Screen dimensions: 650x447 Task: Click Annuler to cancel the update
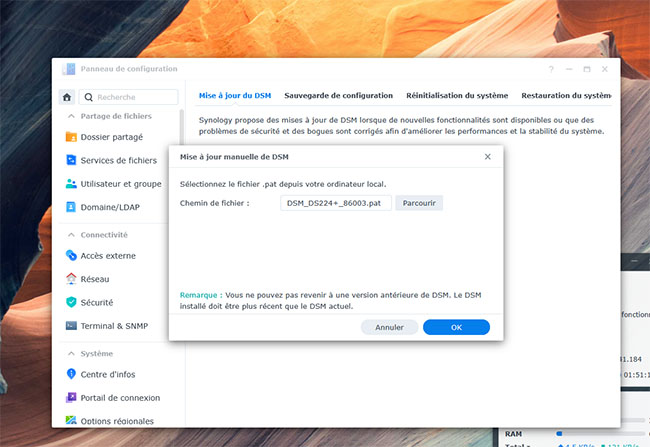coord(389,327)
